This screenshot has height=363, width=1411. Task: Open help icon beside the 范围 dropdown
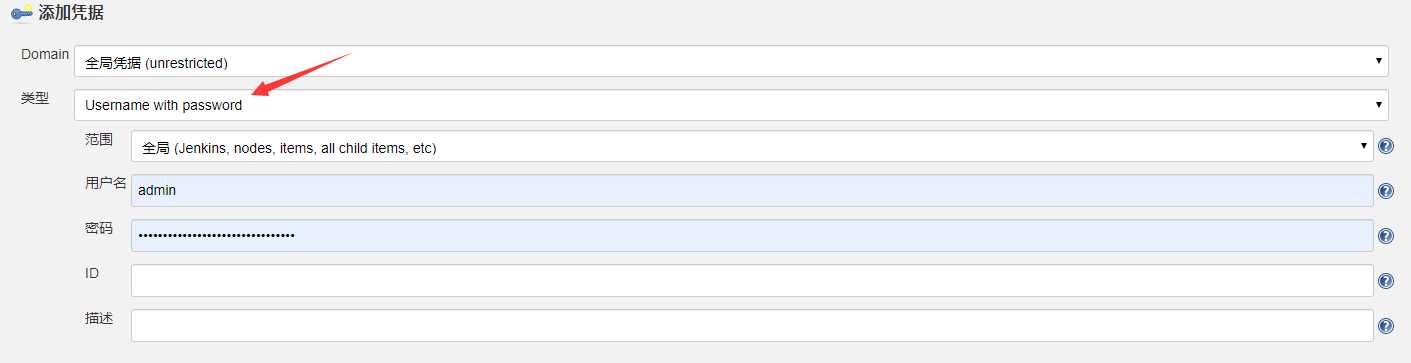(1386, 146)
